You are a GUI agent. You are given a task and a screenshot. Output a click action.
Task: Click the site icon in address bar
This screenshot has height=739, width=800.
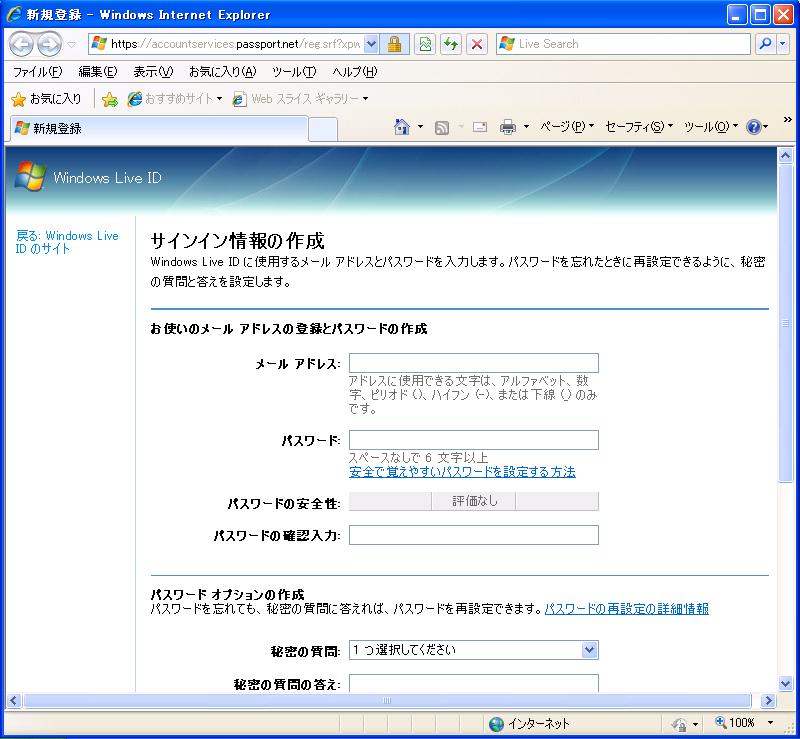98,44
